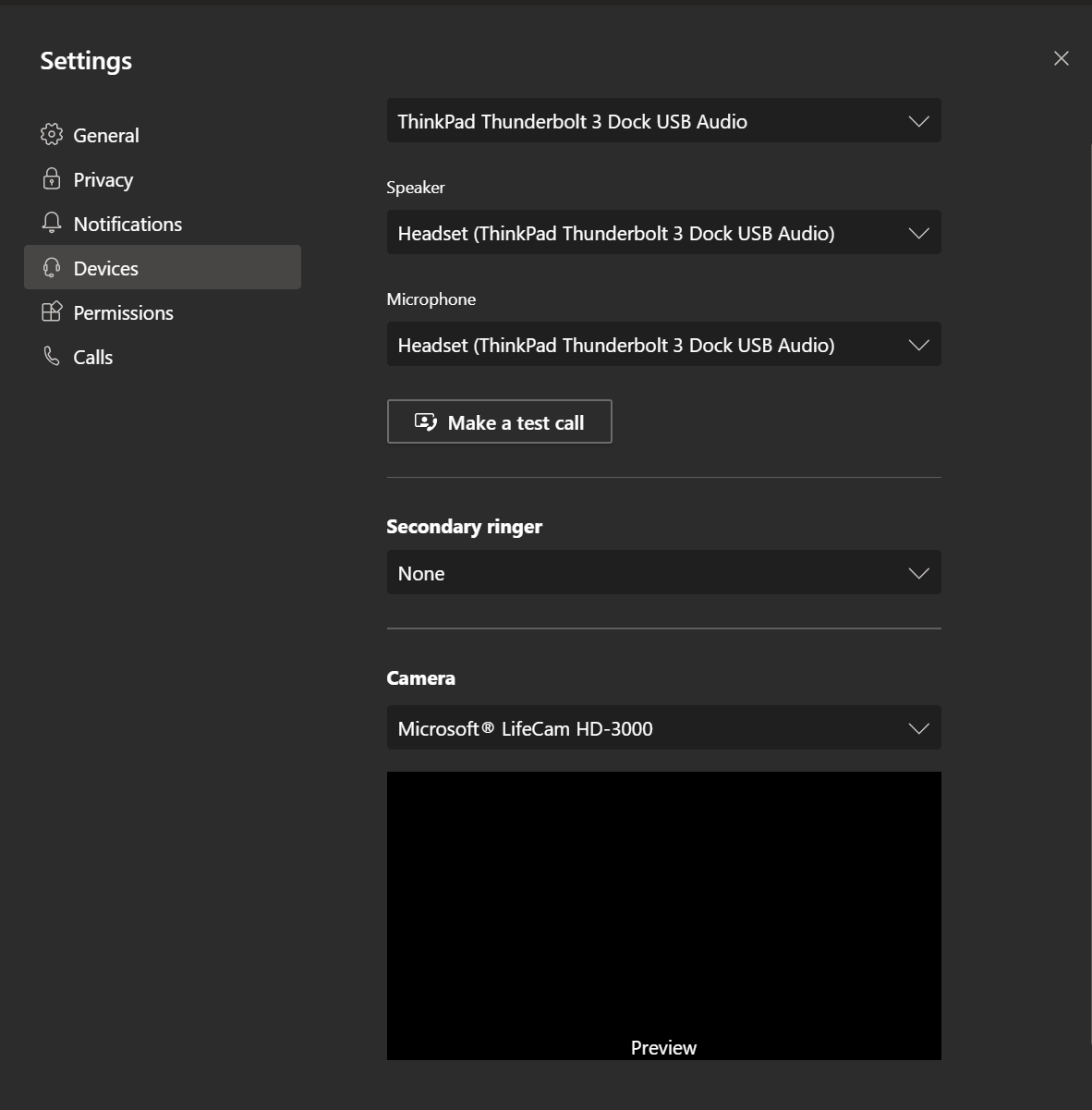Click the Privacy lock icon
Screen dimensions: 1092x1110
pos(52,178)
